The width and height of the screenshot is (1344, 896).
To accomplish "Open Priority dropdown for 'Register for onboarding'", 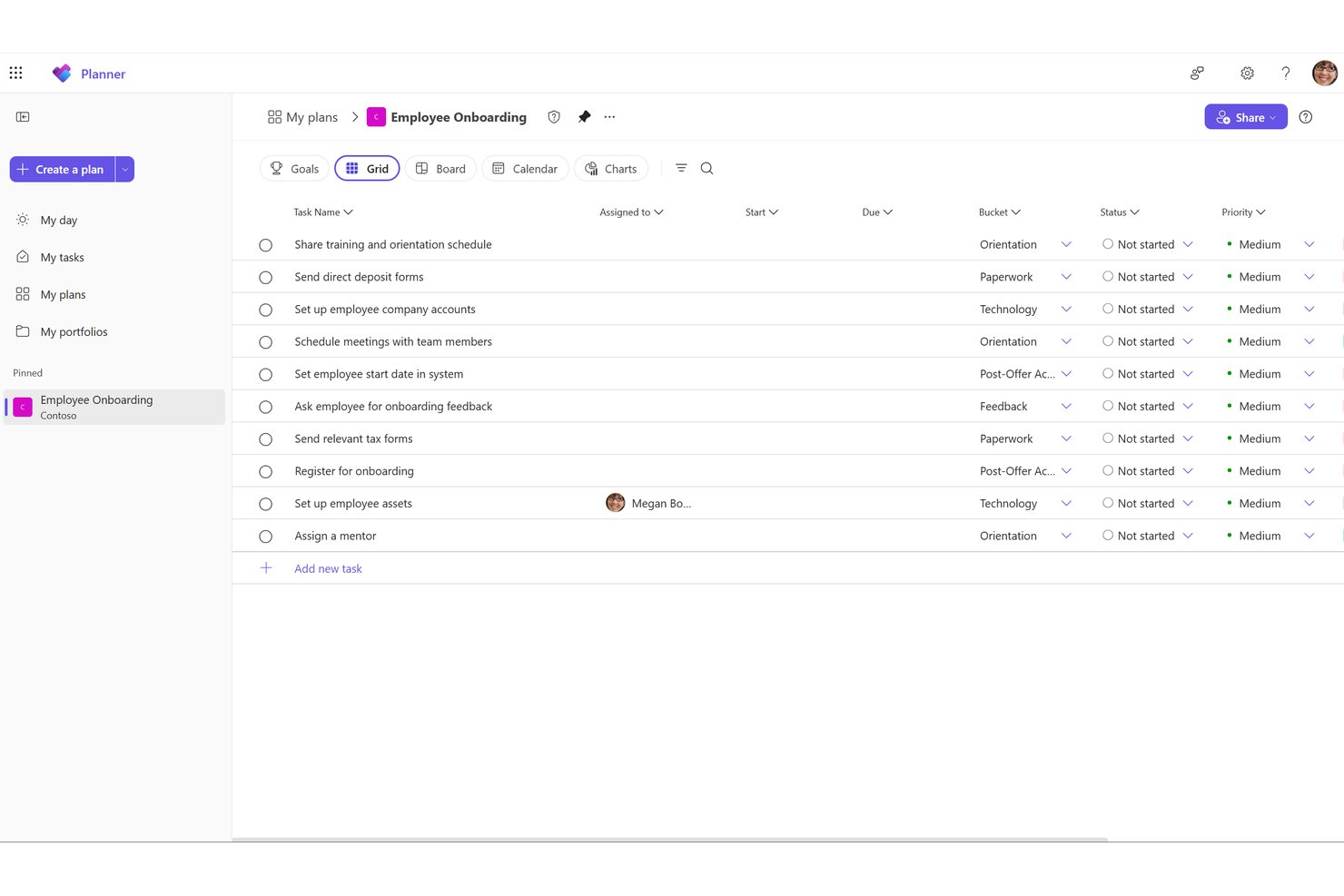I will tap(1309, 471).
